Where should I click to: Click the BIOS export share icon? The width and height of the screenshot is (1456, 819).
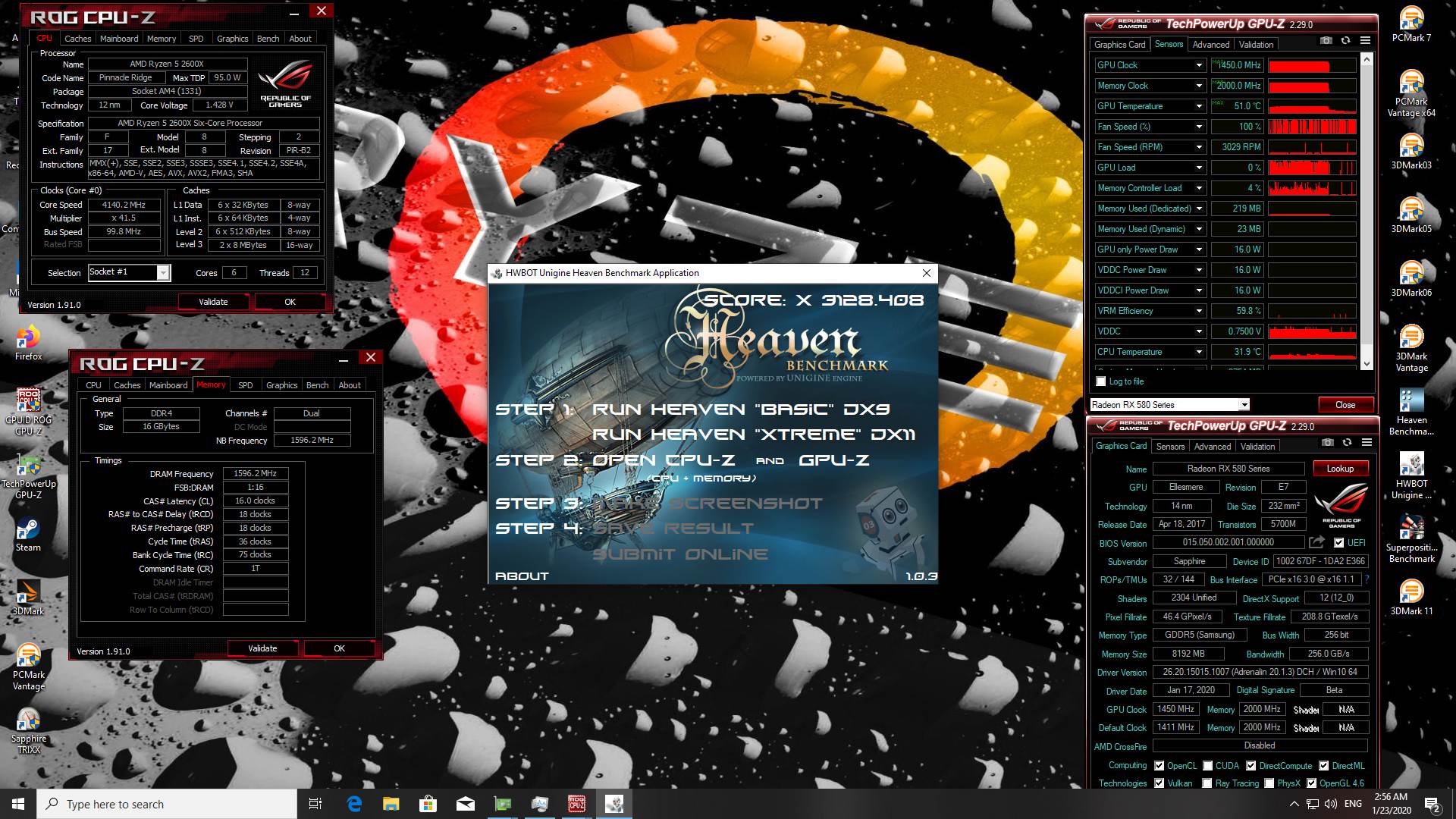pos(1316,542)
